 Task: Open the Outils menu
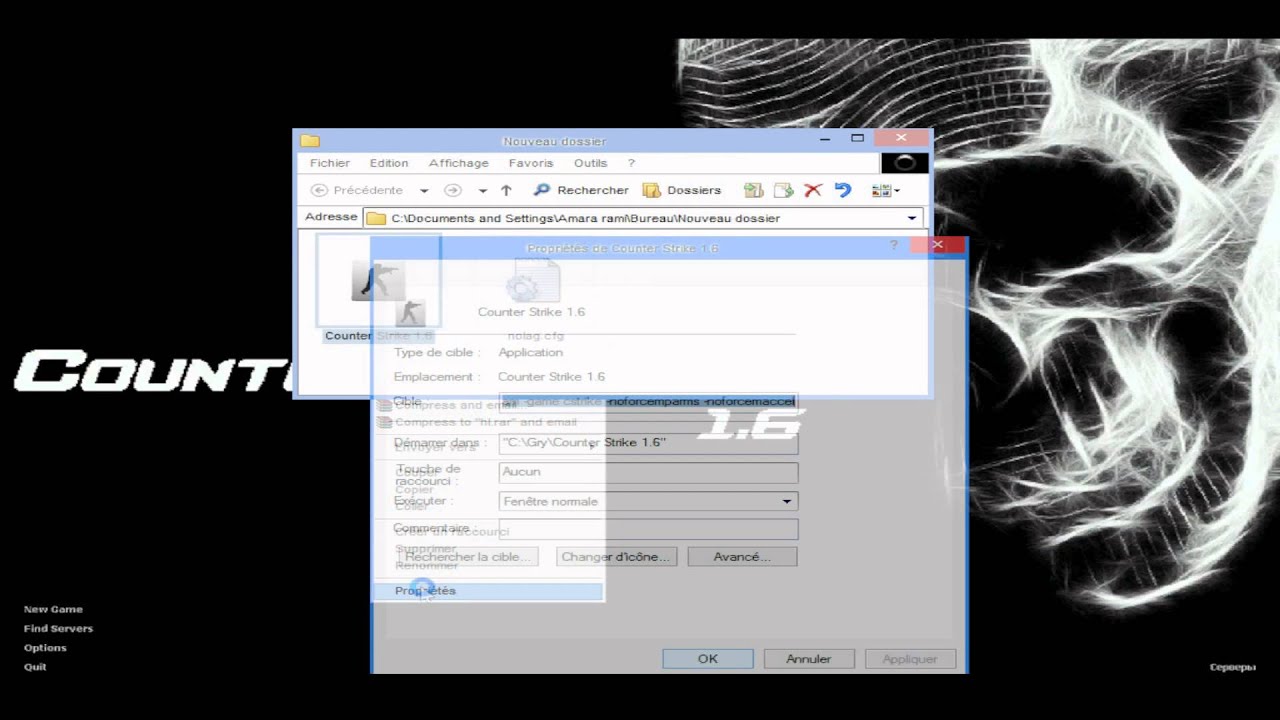click(590, 163)
